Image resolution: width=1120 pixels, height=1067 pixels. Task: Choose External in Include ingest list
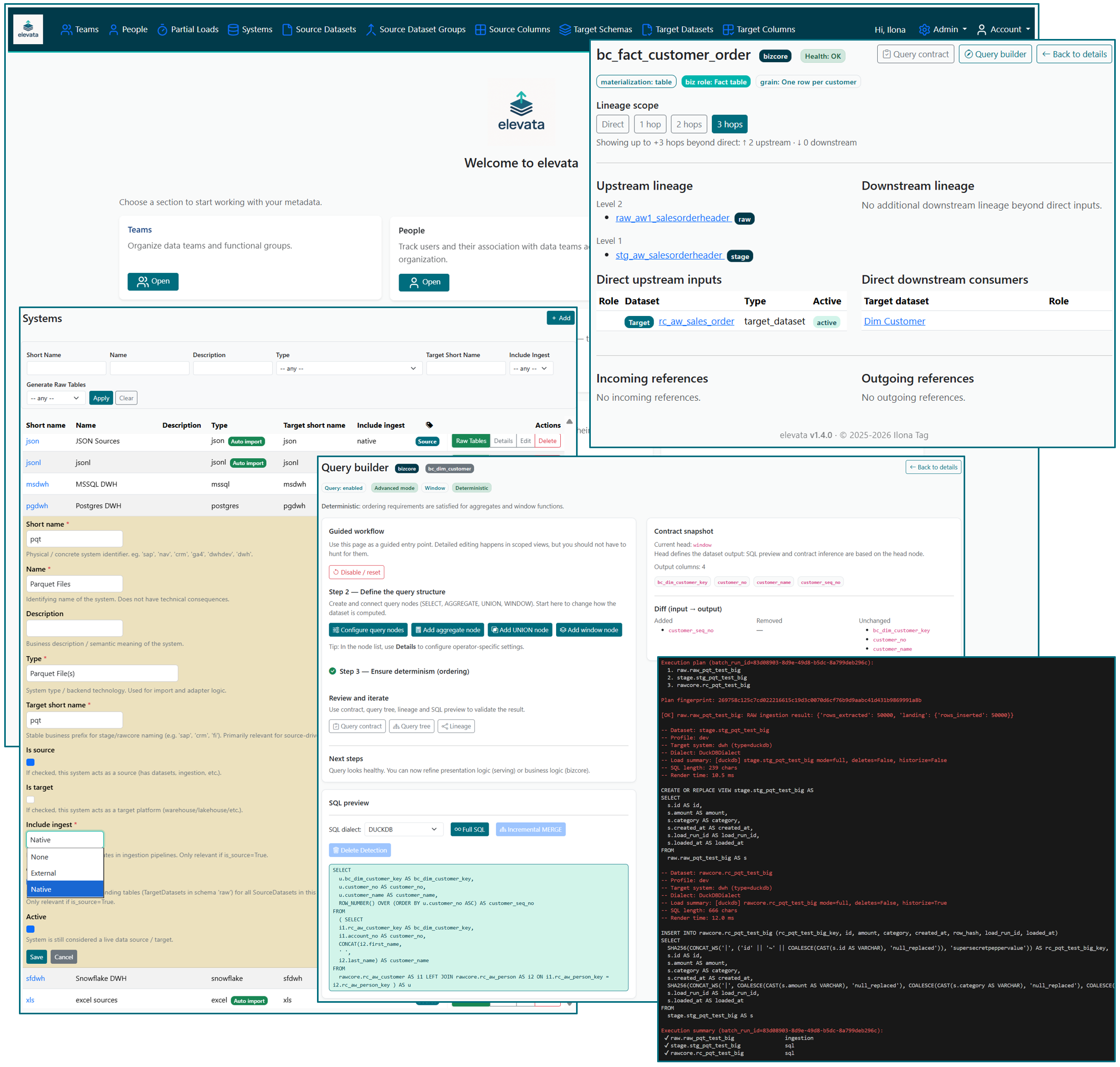point(44,873)
